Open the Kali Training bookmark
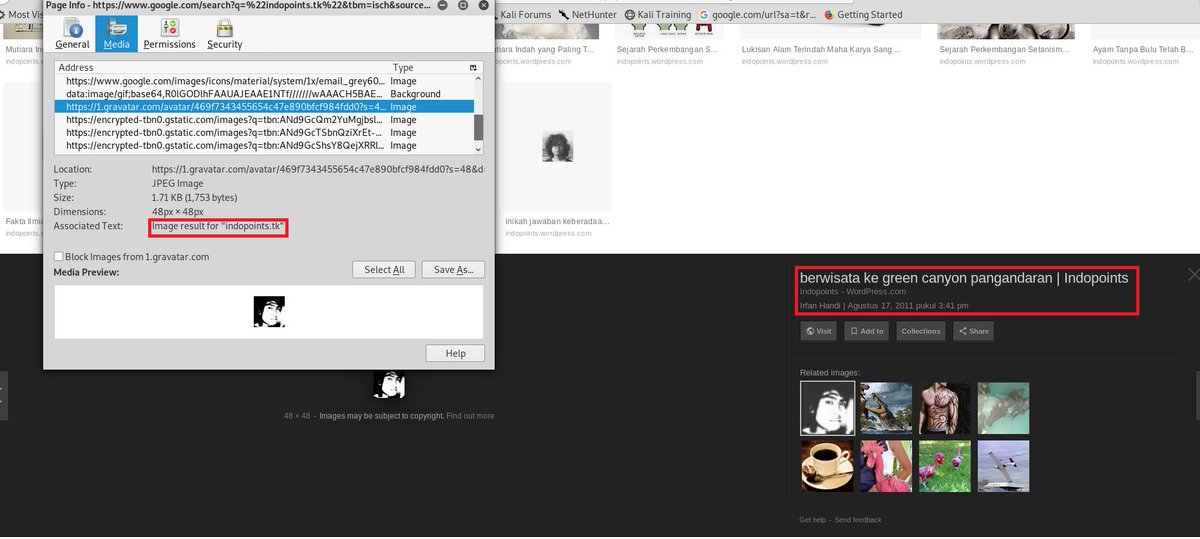The image size is (1200, 539). click(x=657, y=15)
